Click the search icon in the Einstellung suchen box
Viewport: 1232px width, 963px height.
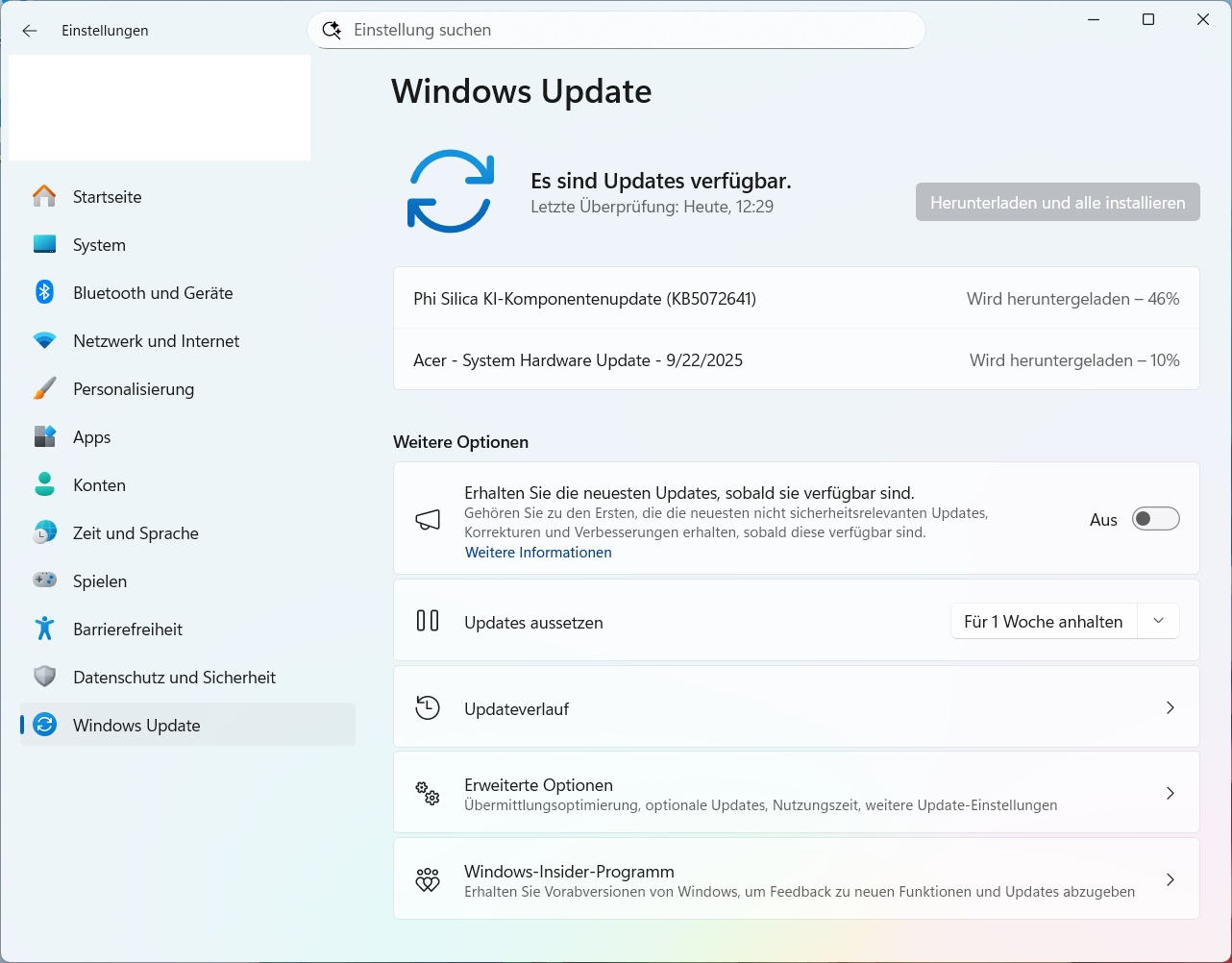(x=332, y=30)
